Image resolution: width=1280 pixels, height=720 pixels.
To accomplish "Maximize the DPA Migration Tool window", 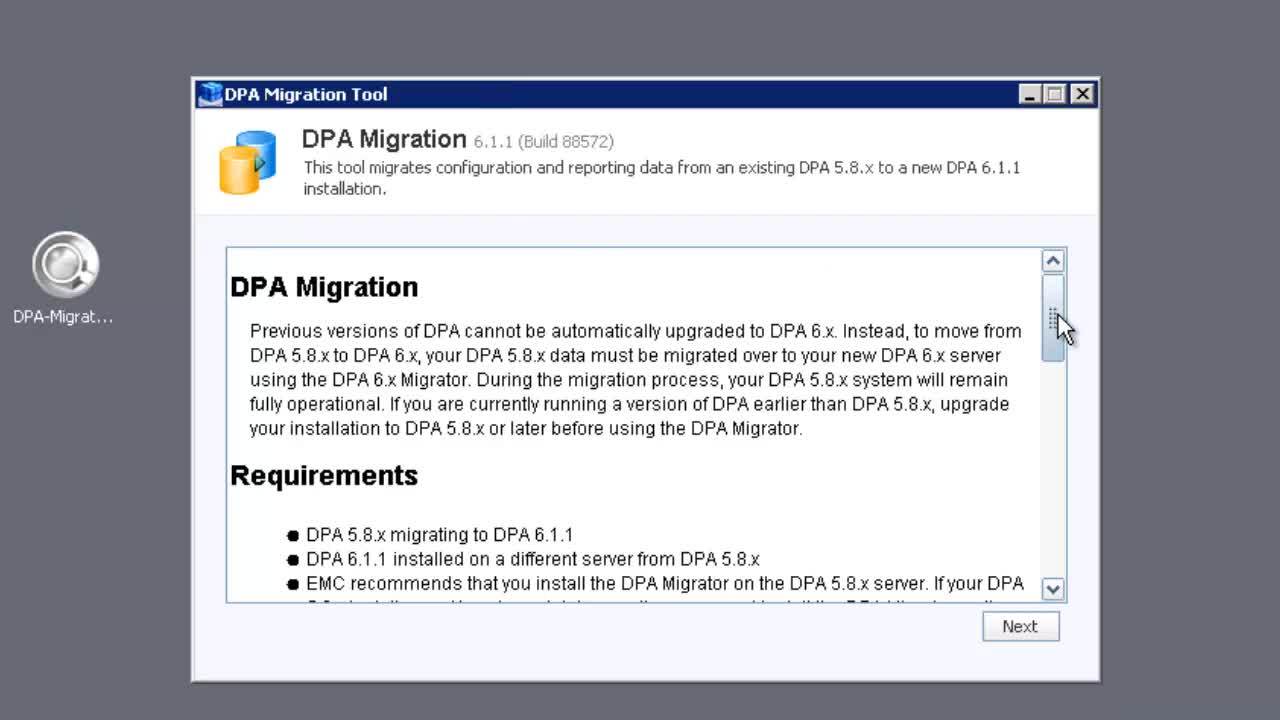I will [x=1056, y=94].
